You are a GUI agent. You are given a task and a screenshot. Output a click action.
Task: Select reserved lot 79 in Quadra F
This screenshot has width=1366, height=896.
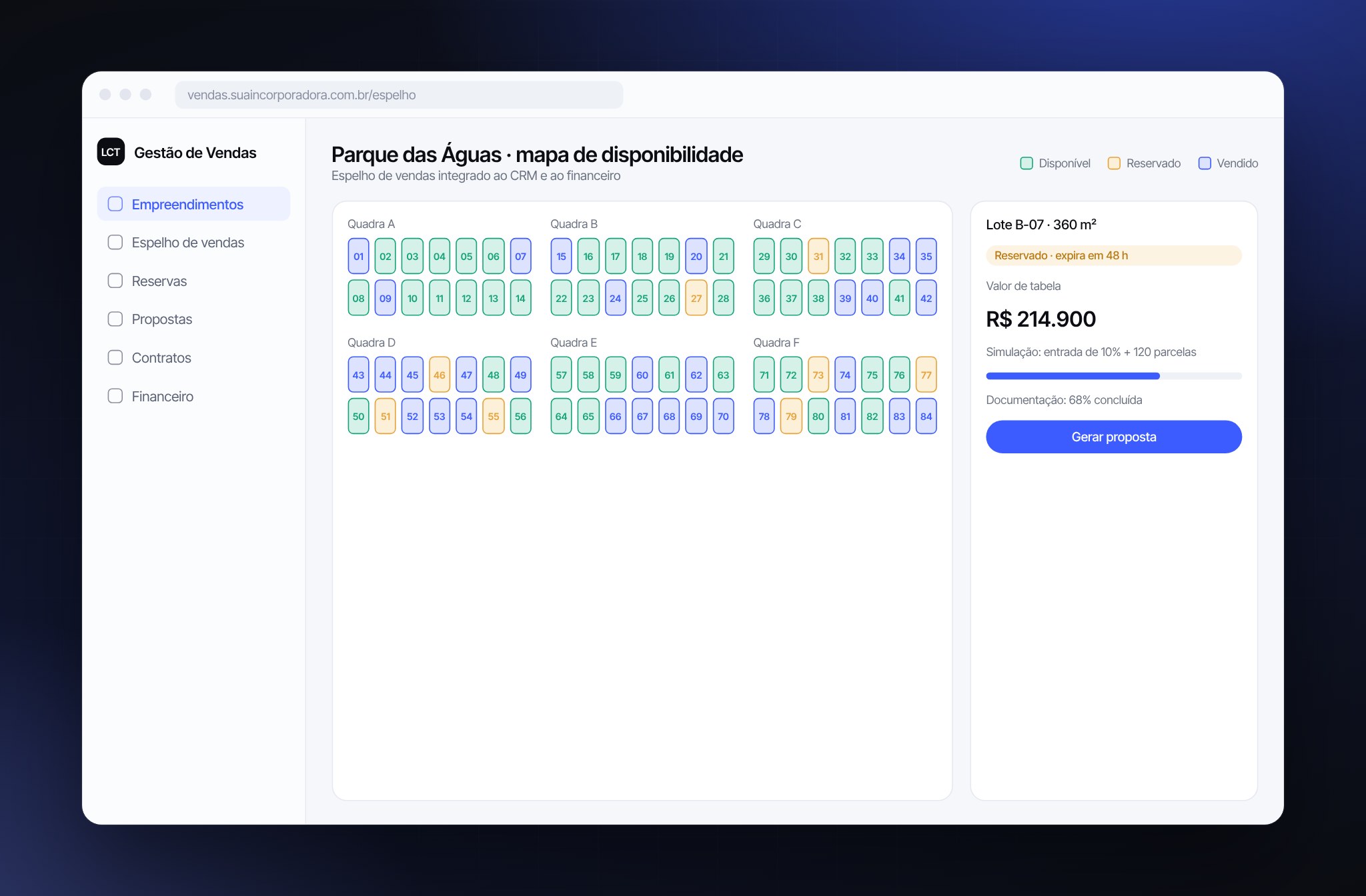[791, 416]
